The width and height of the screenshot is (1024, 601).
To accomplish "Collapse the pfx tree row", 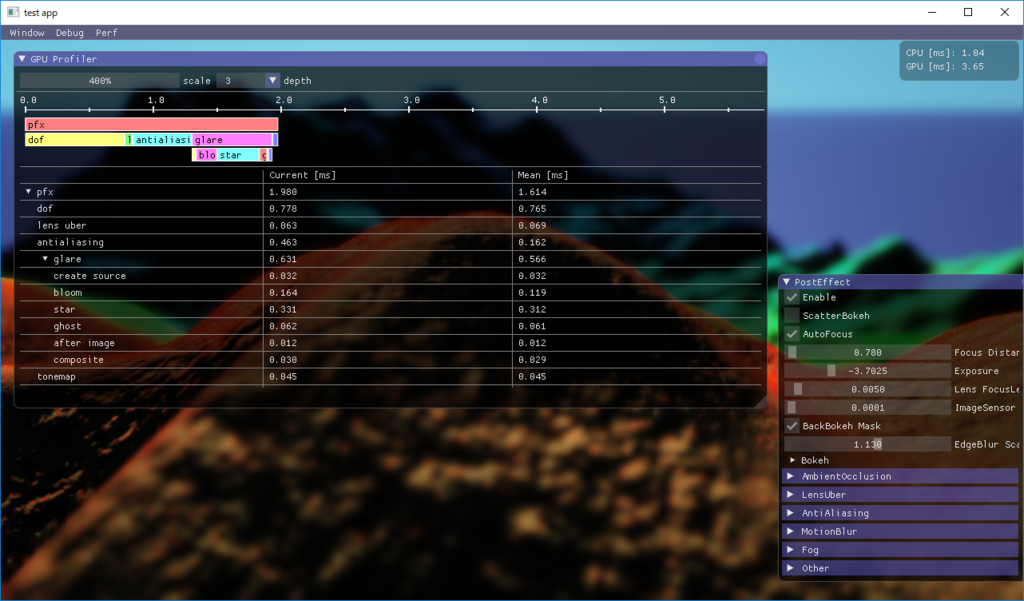I will (28, 192).
